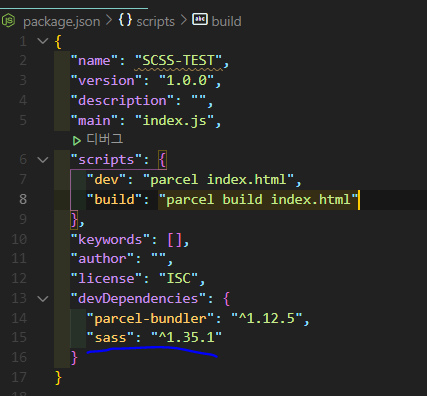Click the "keywords" key

click(110, 239)
